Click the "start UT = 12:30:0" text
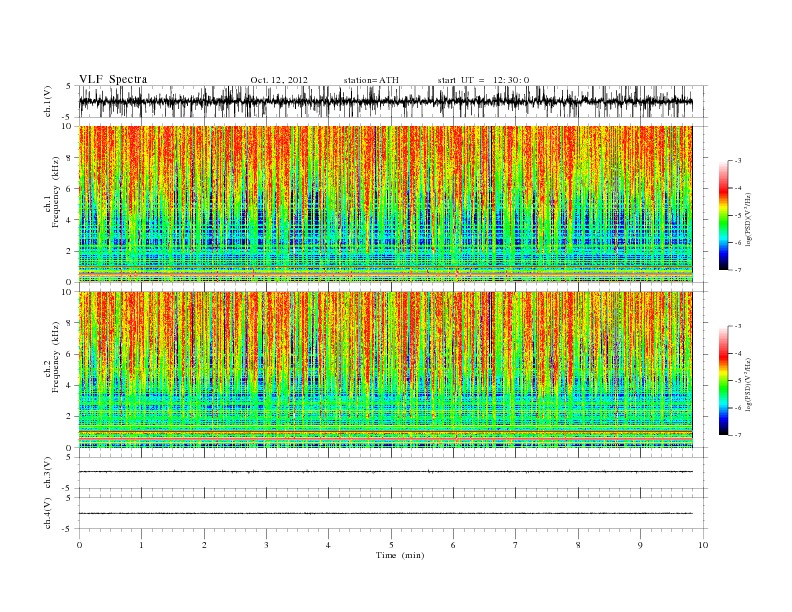The width and height of the screenshot is (792, 612). [483, 80]
